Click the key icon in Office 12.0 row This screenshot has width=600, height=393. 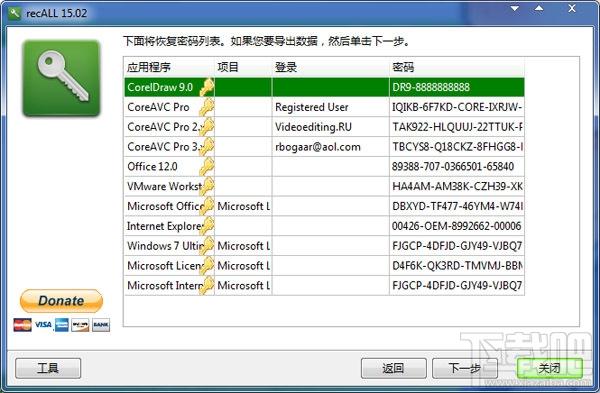(207, 166)
